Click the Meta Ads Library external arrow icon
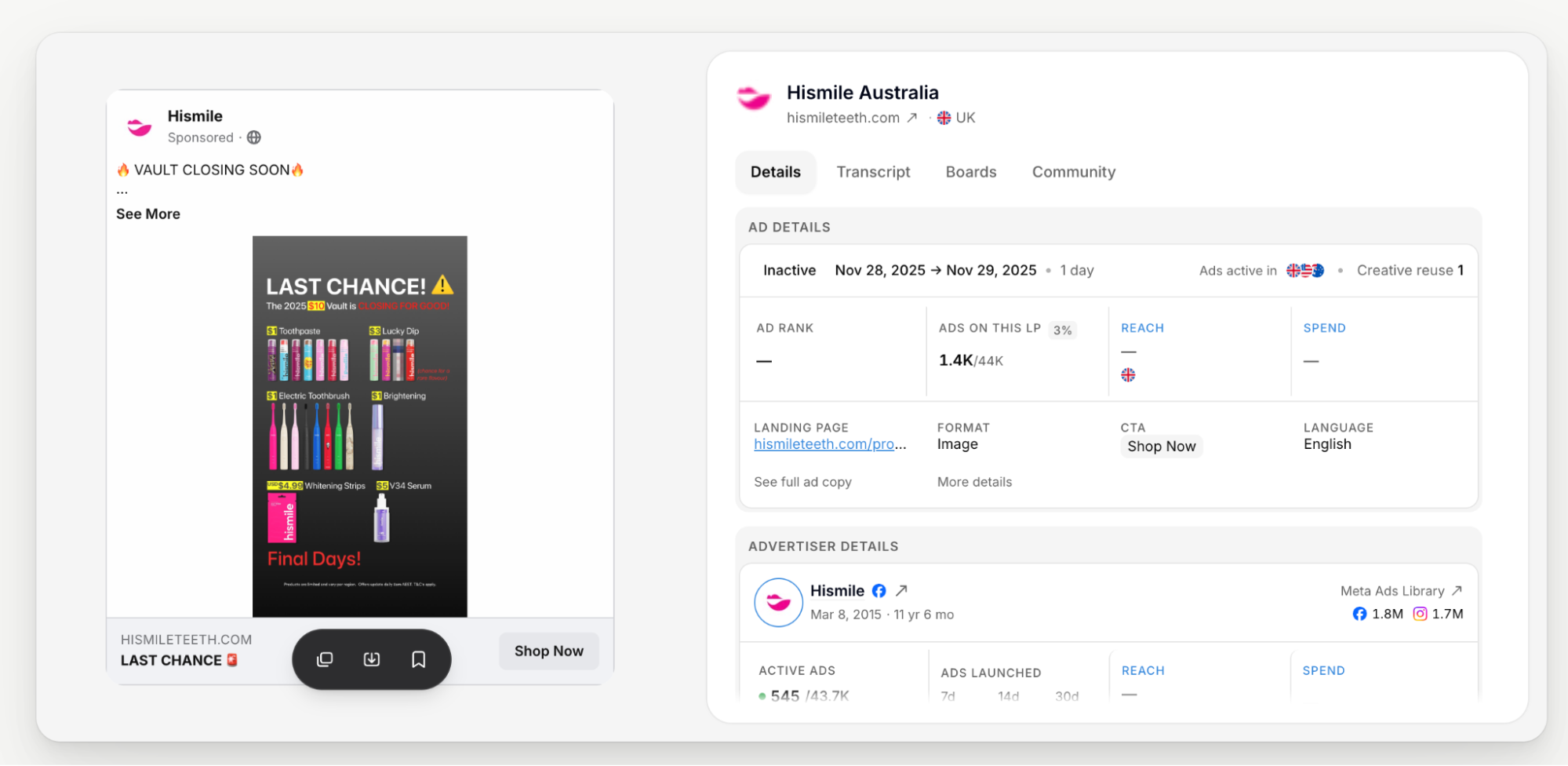This screenshot has height=766, width=1568. tap(1457, 591)
